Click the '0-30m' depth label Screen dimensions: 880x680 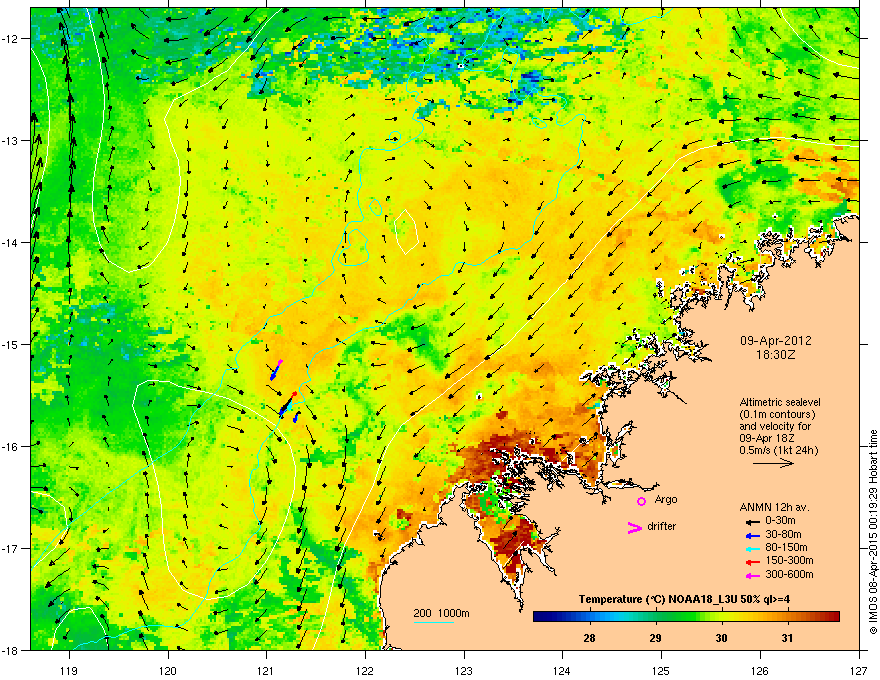click(x=780, y=521)
